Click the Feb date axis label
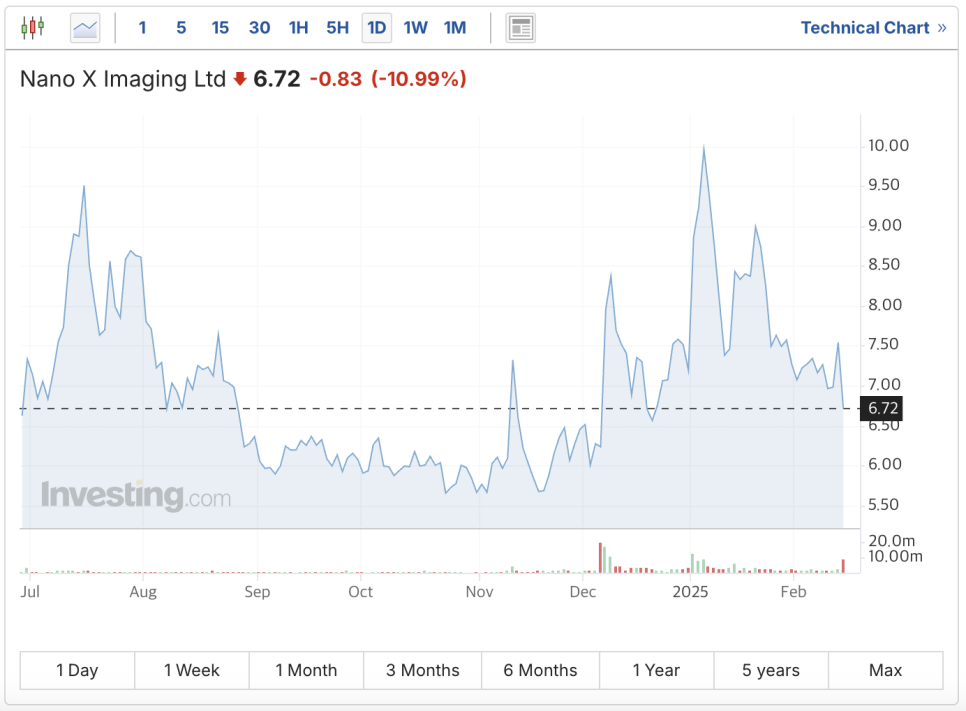 [x=793, y=591]
